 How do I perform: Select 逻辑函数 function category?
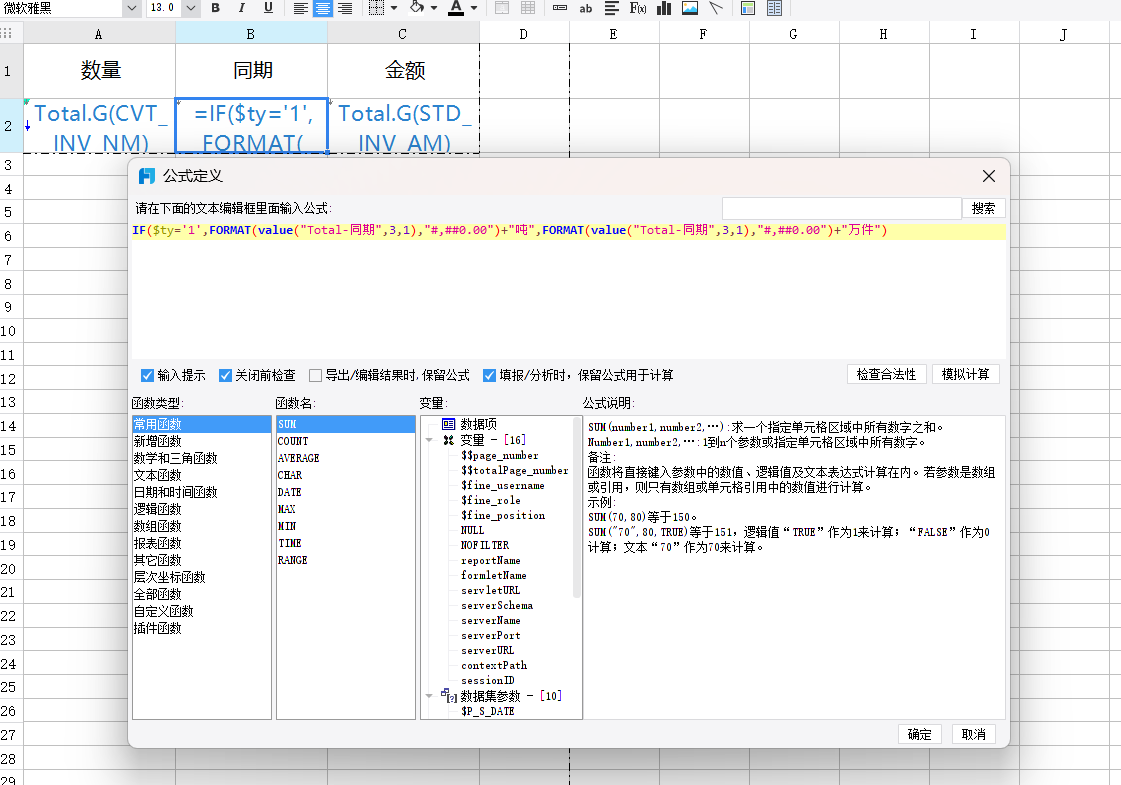(x=202, y=510)
